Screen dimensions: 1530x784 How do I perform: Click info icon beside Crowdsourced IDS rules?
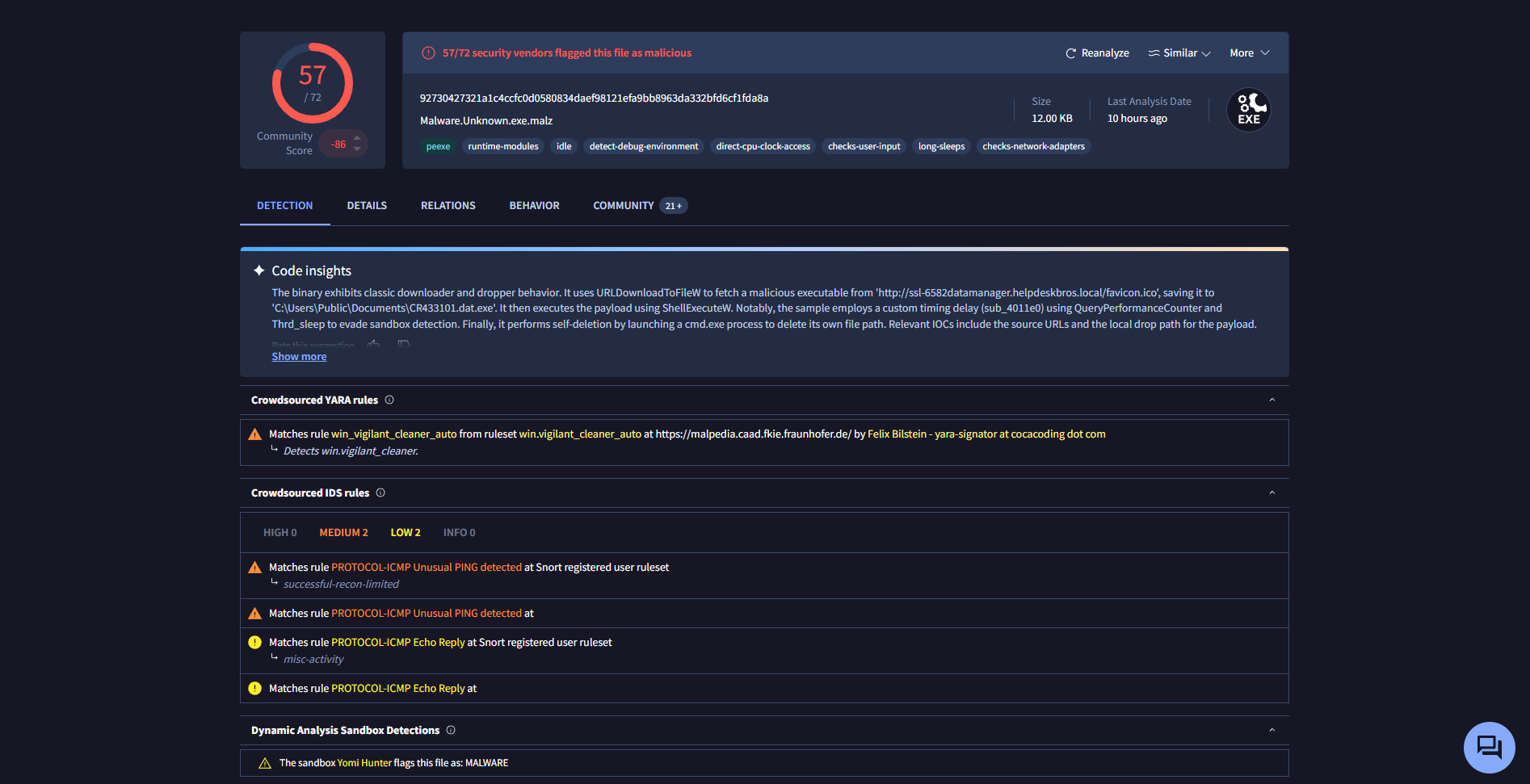pyautogui.click(x=380, y=493)
